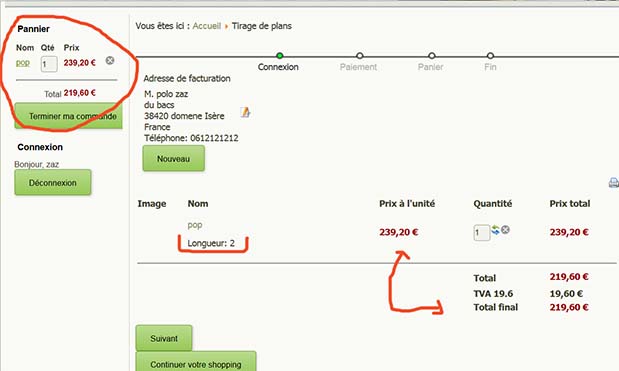
Task: Click order table quantity field
Action: tap(482, 232)
